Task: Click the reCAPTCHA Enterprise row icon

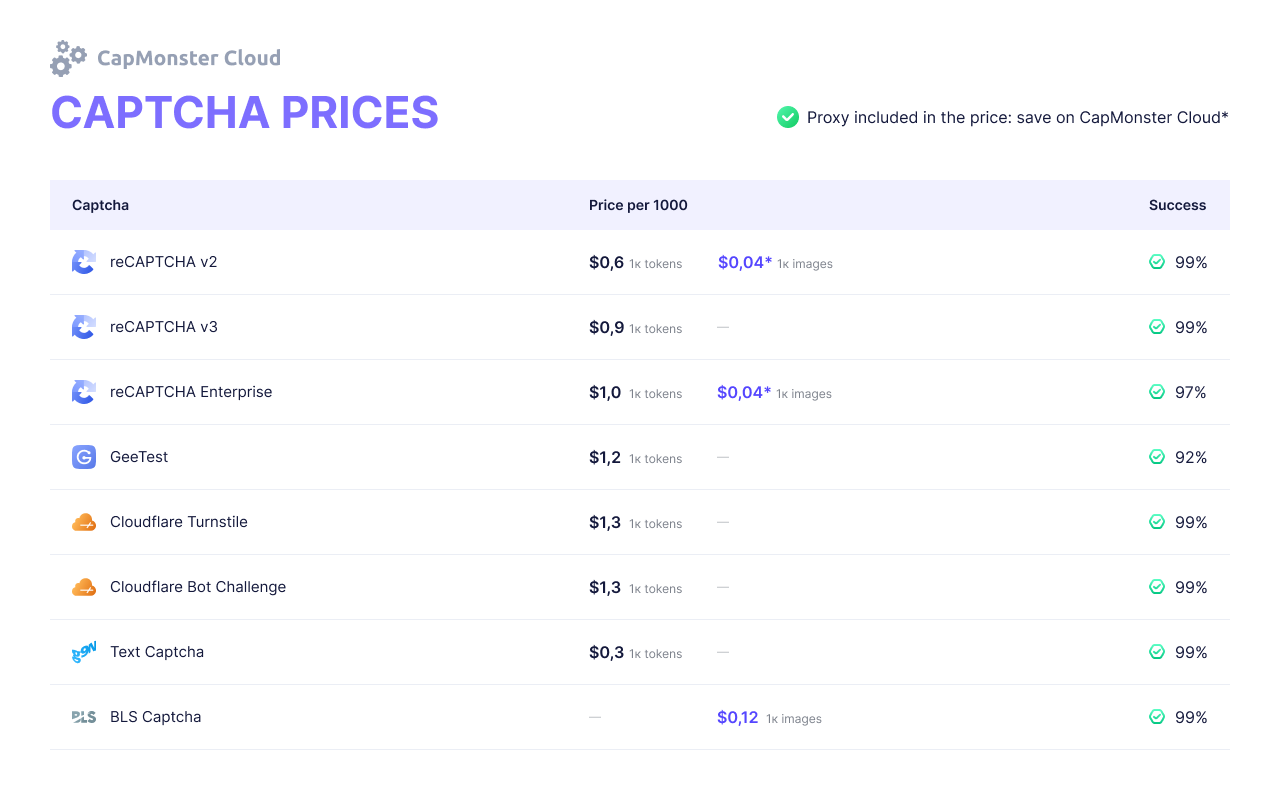Action: (x=84, y=392)
